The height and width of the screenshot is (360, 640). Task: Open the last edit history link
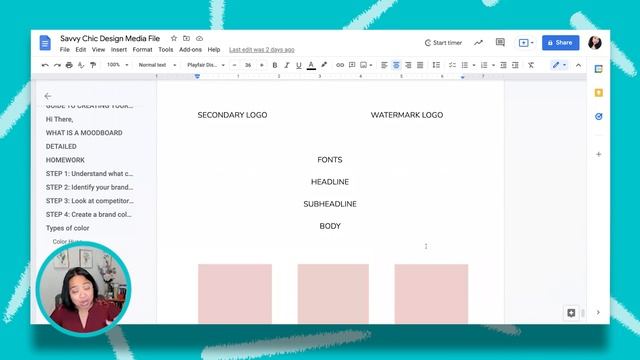point(262,49)
